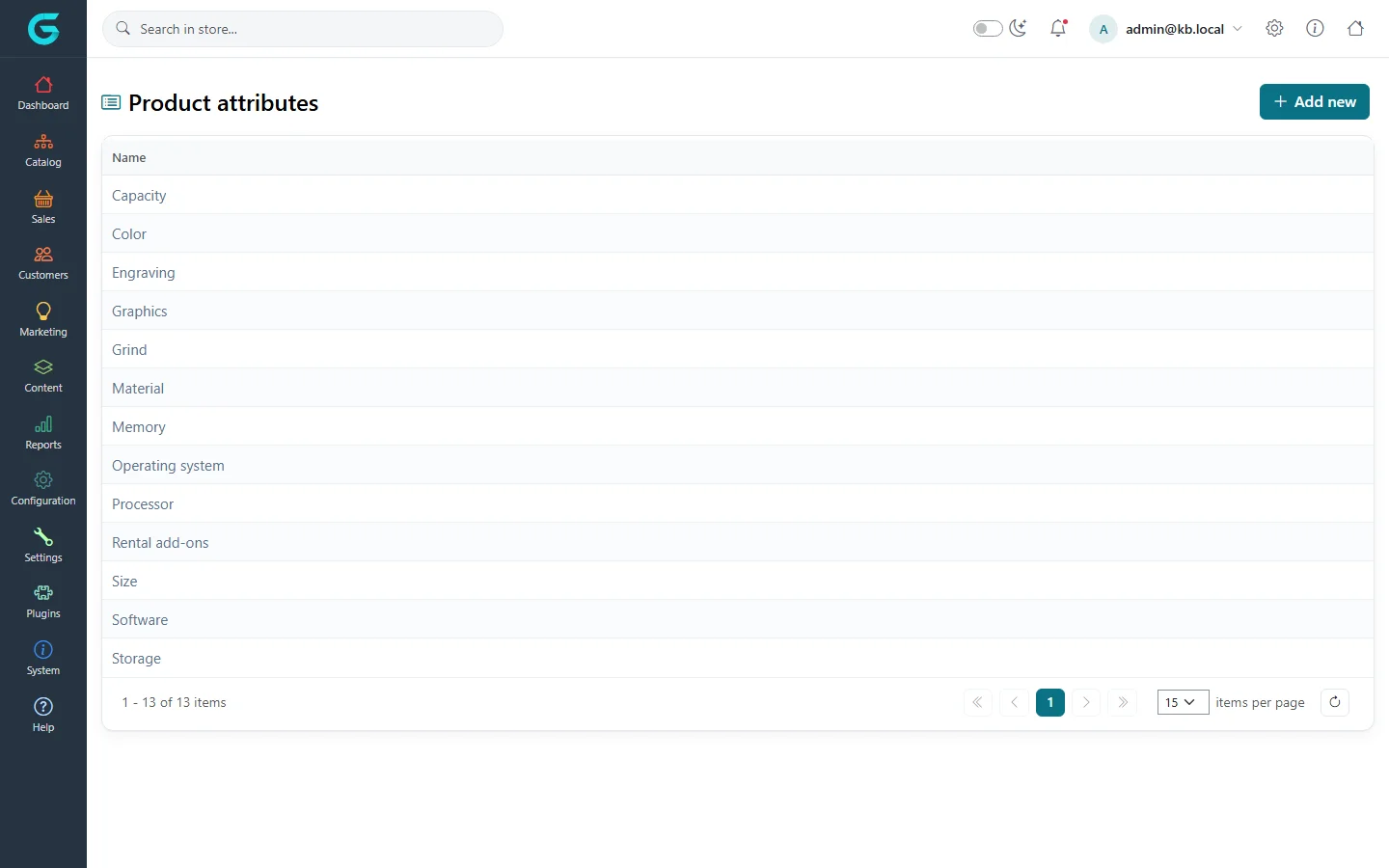
Task: Open the Color attribute row
Action: (x=738, y=233)
